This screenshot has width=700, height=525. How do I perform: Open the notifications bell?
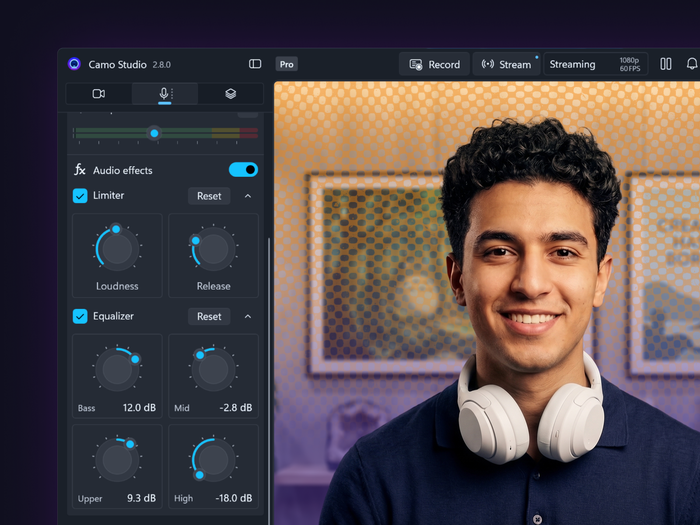[692, 64]
